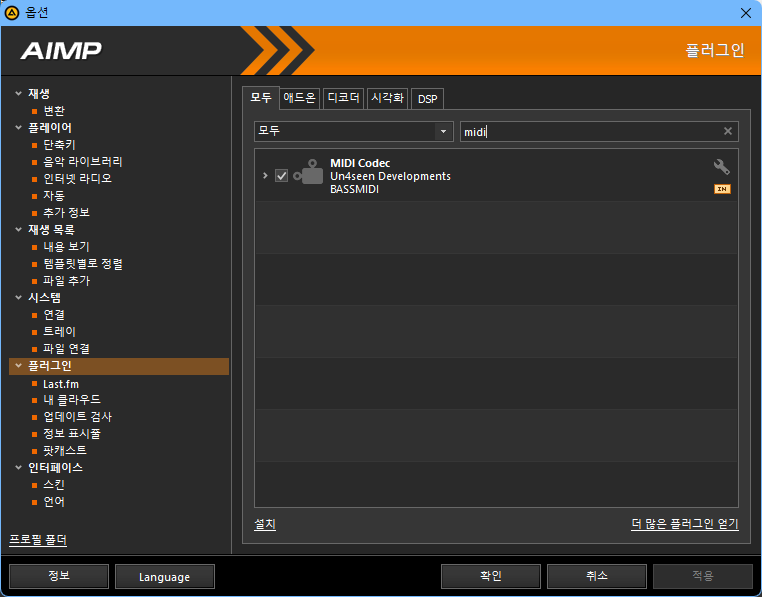Select 단축키 in the options tree
The width and height of the screenshot is (762, 597).
pos(59,145)
